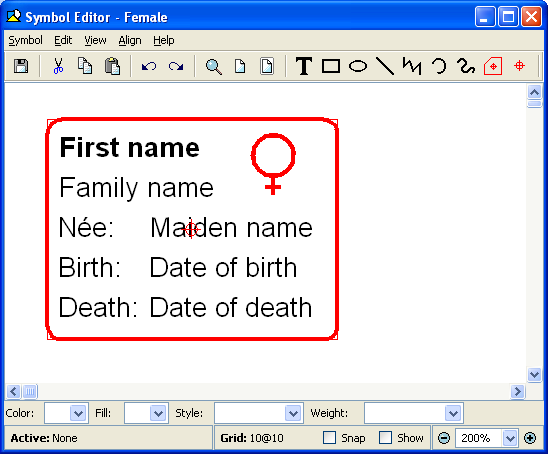Click the Redo arrow icon
548x454 pixels.
coord(176,66)
